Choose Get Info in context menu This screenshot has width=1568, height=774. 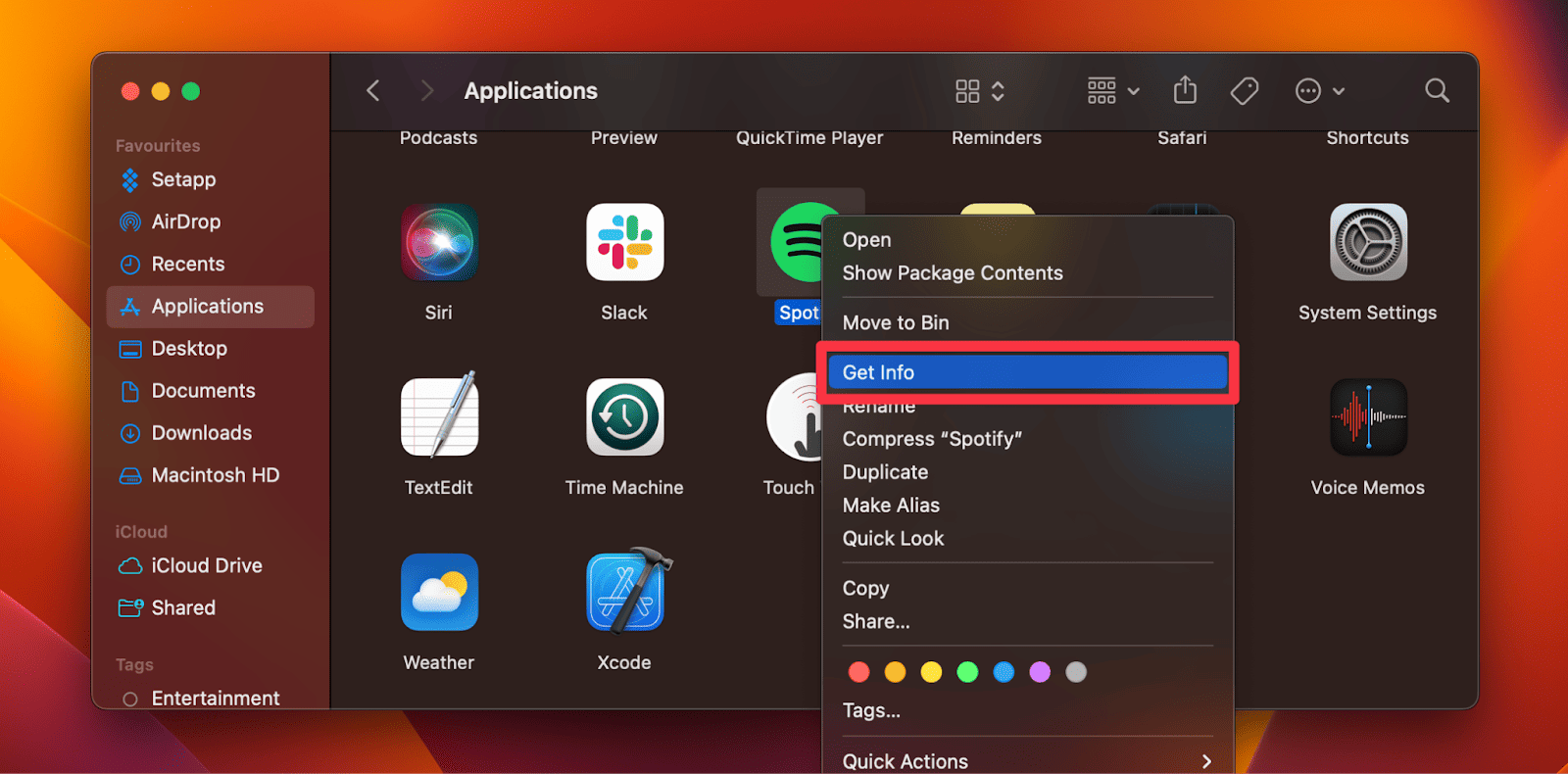click(1027, 372)
